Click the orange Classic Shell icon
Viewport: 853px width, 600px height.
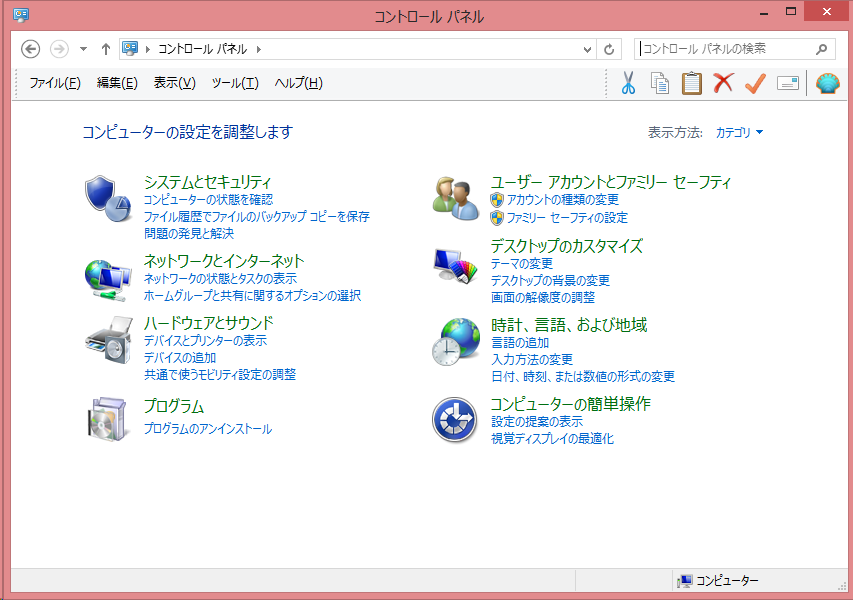pyautogui.click(x=827, y=83)
